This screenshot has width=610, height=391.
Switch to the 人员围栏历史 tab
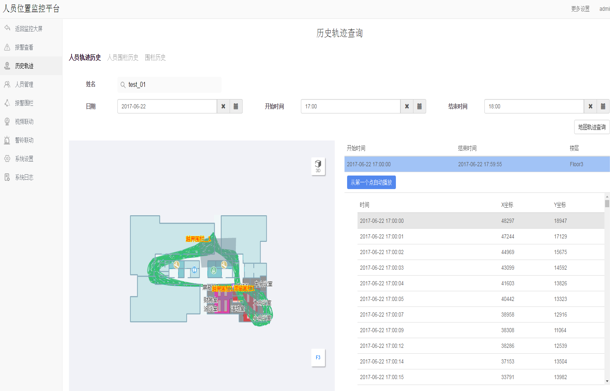tap(123, 58)
